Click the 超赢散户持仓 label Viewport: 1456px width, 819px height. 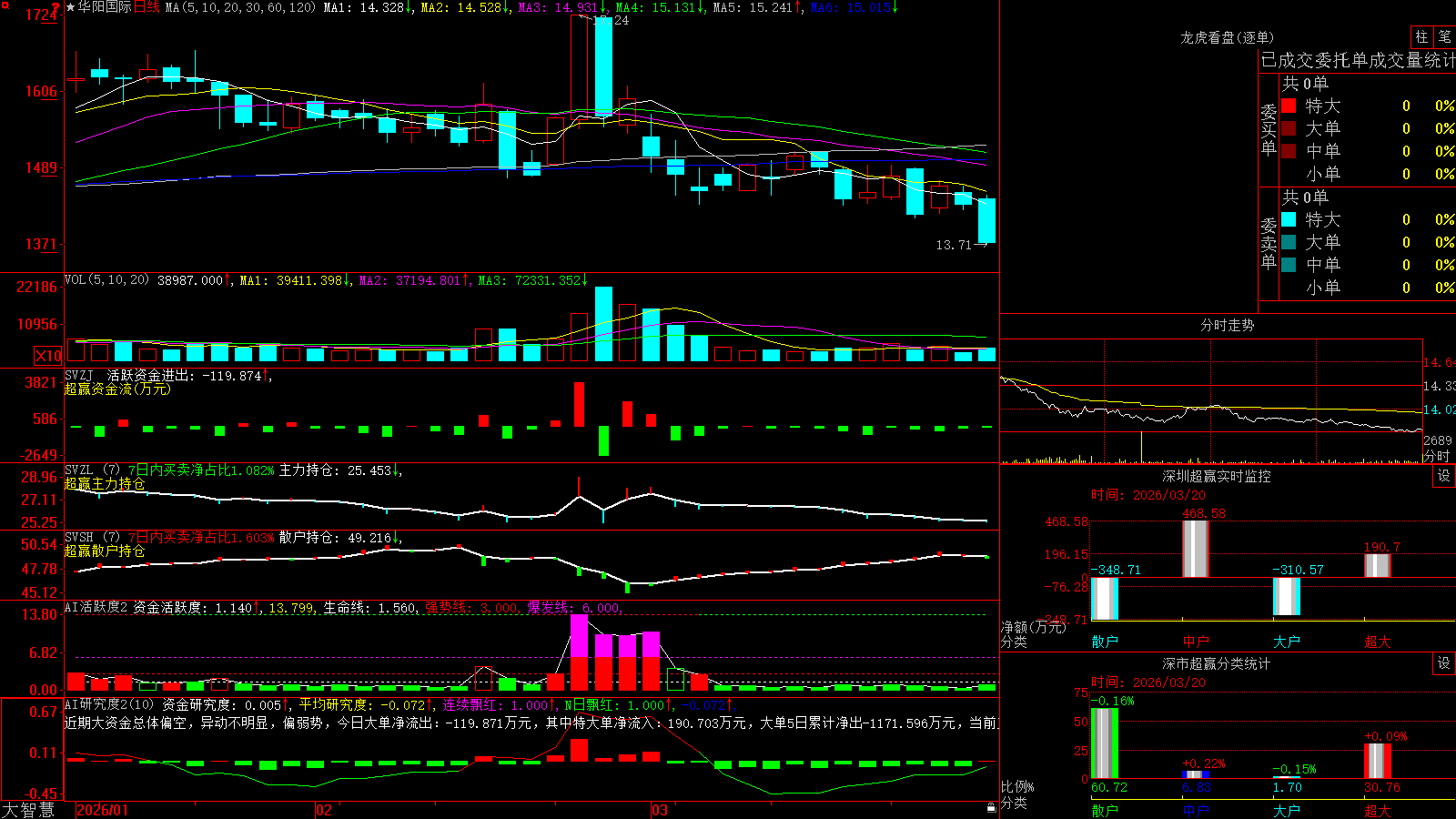105,551
